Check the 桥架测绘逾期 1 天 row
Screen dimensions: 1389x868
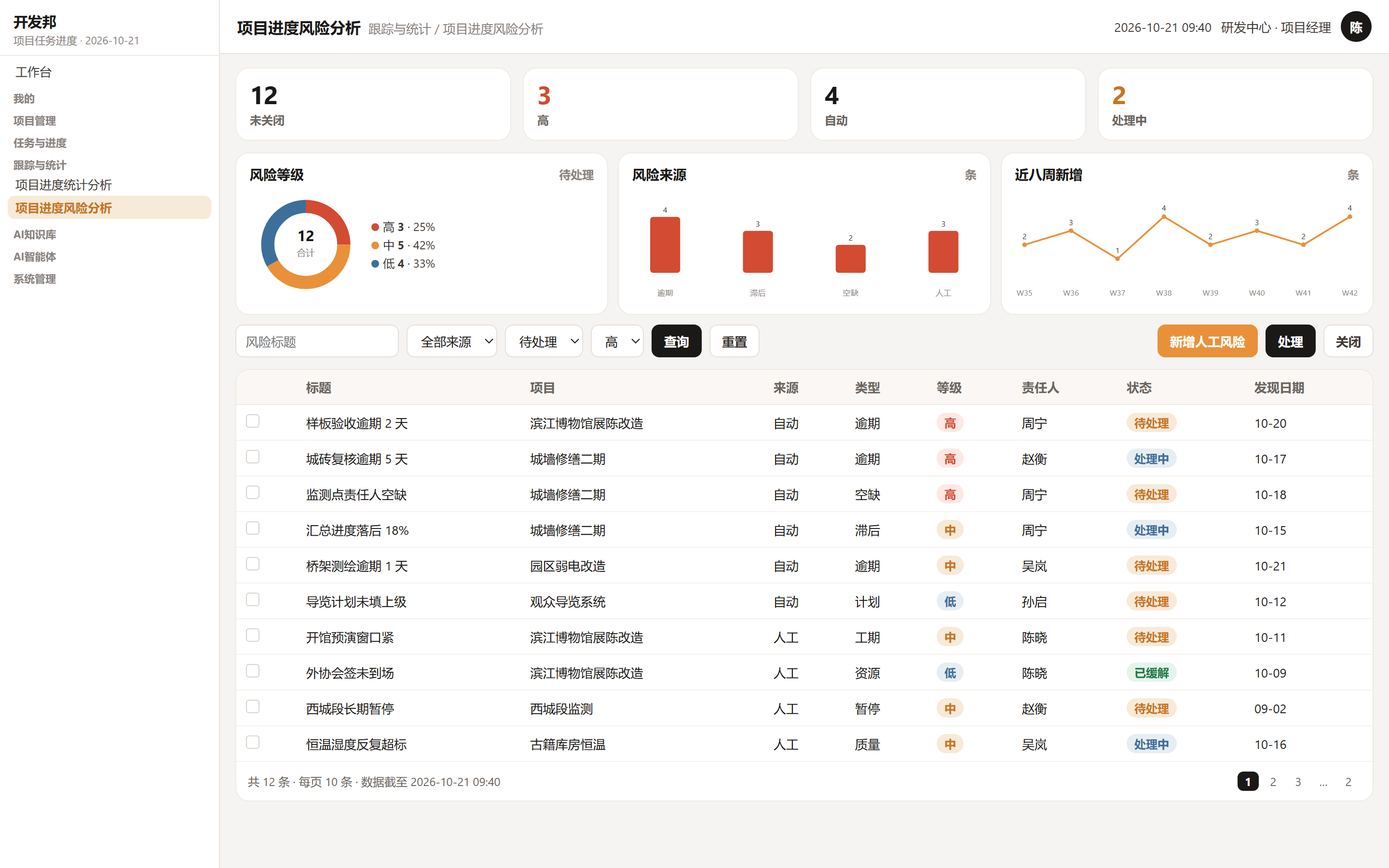(x=253, y=564)
